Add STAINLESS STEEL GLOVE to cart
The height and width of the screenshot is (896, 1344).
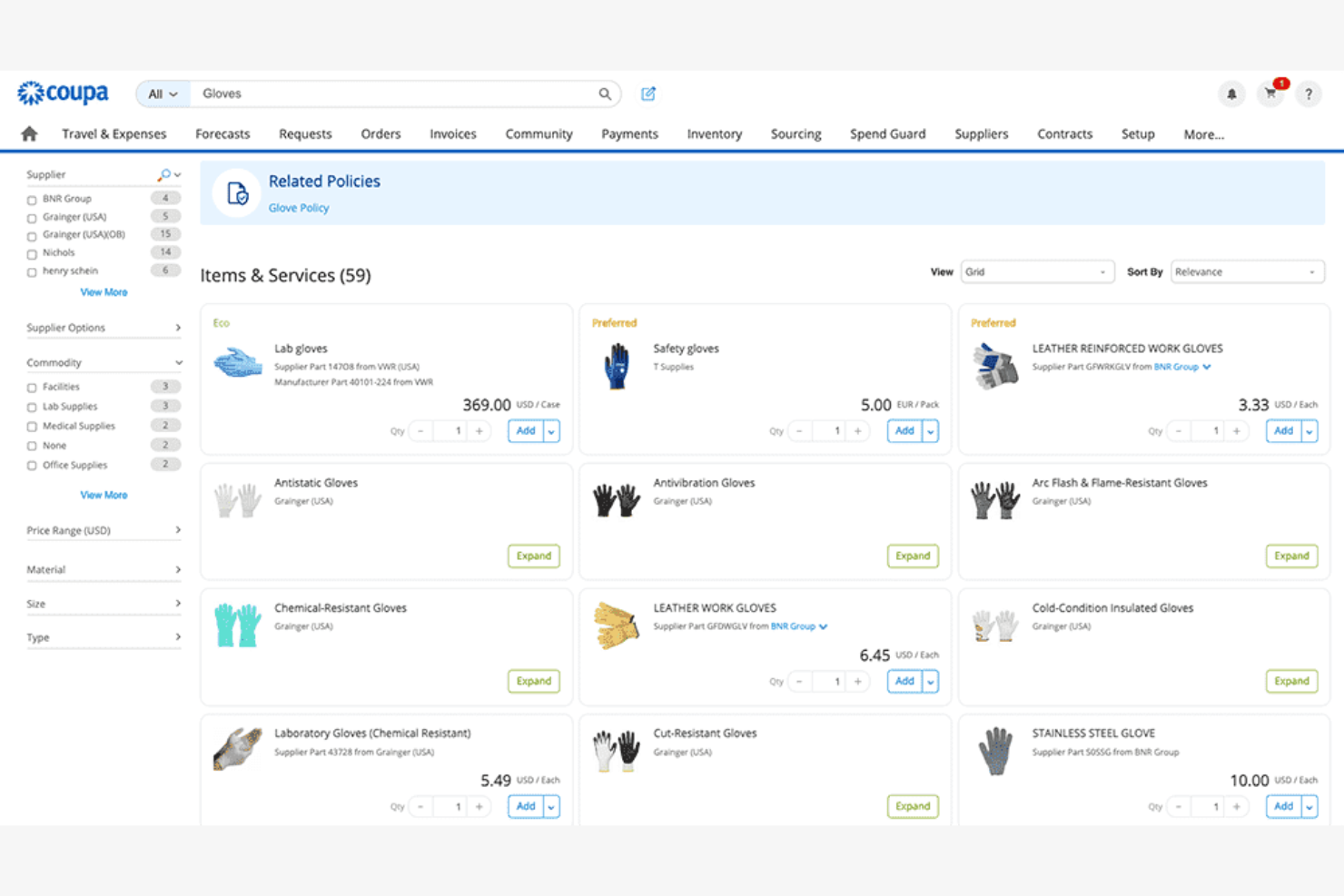1283,806
